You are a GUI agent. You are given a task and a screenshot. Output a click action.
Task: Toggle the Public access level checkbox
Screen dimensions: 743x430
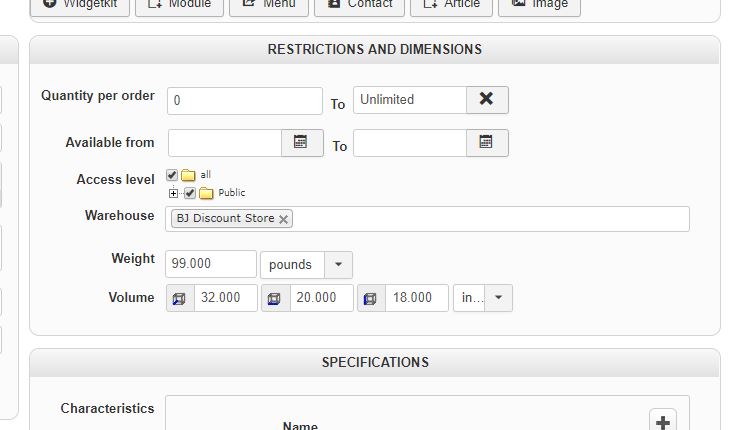(x=189, y=193)
